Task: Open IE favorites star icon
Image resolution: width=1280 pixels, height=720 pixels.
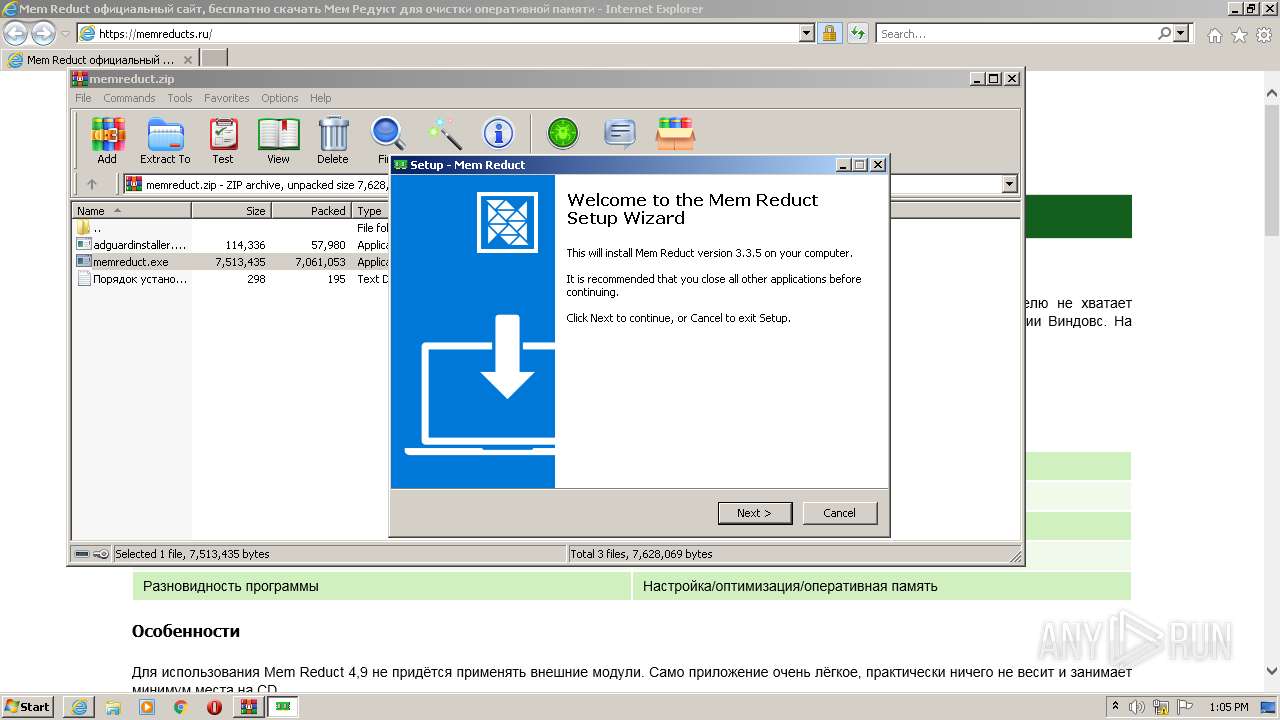Action: point(1239,35)
